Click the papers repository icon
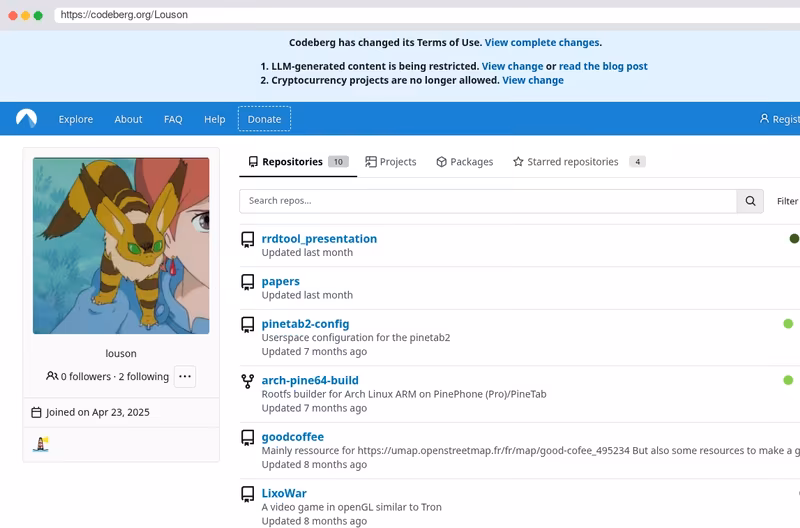The width and height of the screenshot is (800, 528). point(248,282)
